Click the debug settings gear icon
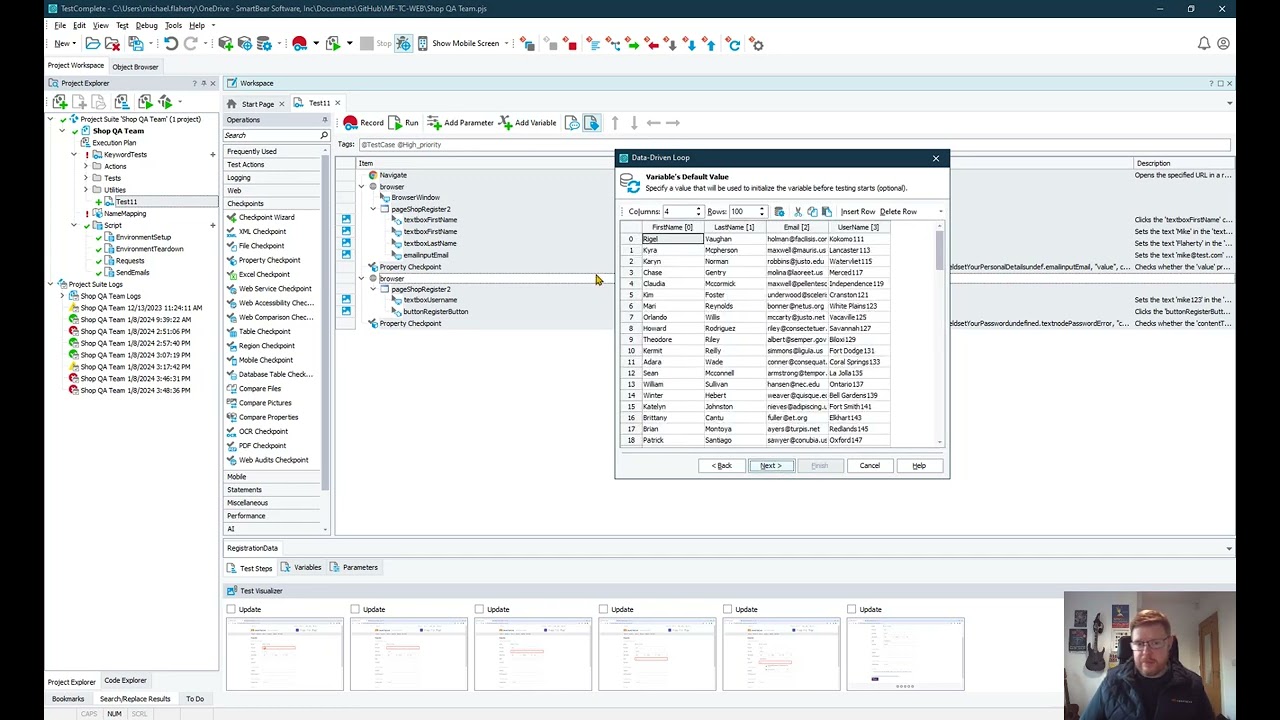Image resolution: width=1280 pixels, height=720 pixels. pyautogui.click(x=757, y=44)
